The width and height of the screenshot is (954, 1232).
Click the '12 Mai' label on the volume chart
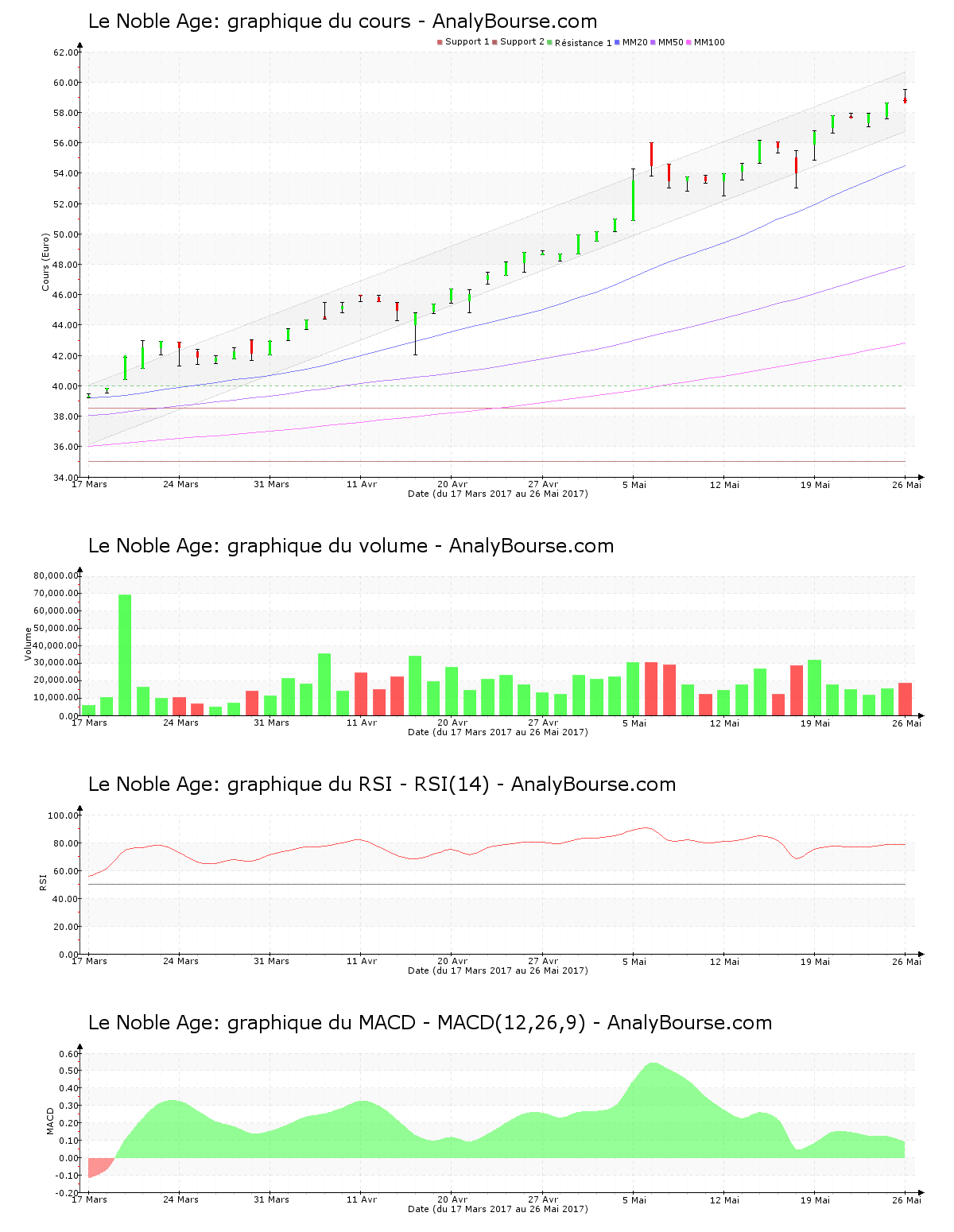click(x=724, y=723)
